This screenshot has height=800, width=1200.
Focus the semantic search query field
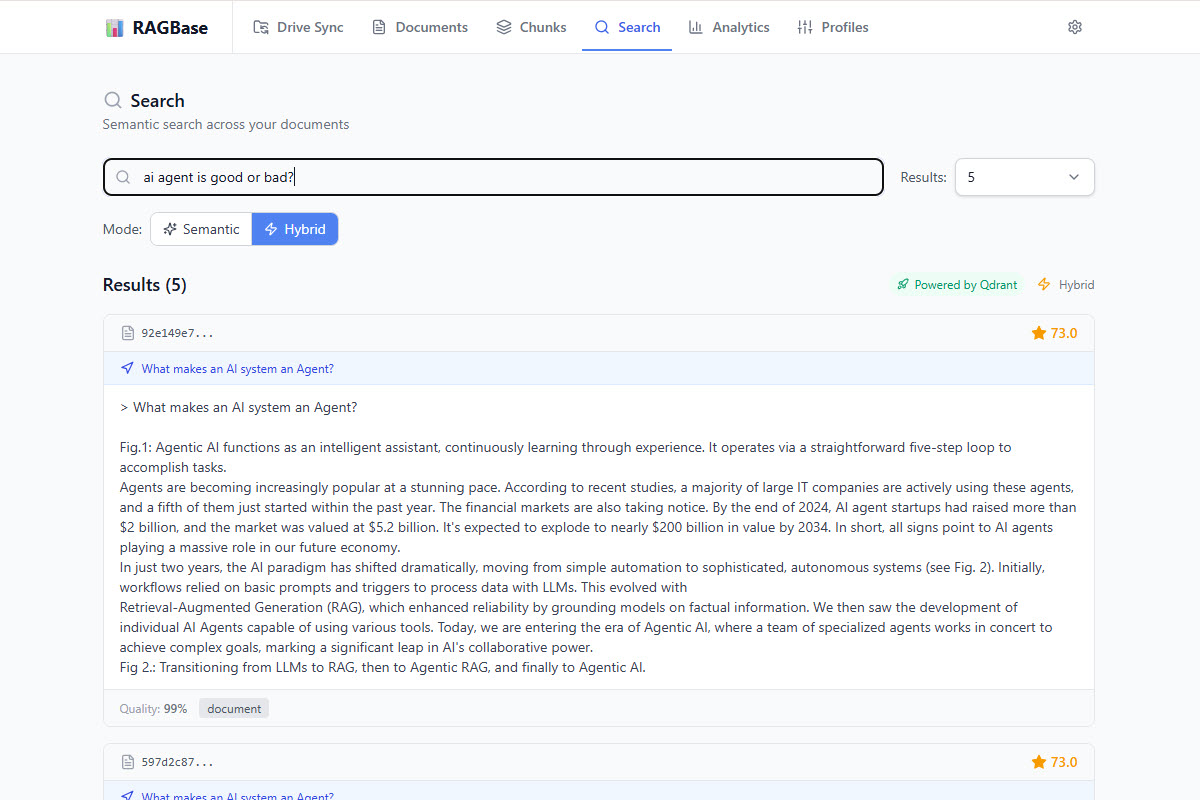point(493,177)
